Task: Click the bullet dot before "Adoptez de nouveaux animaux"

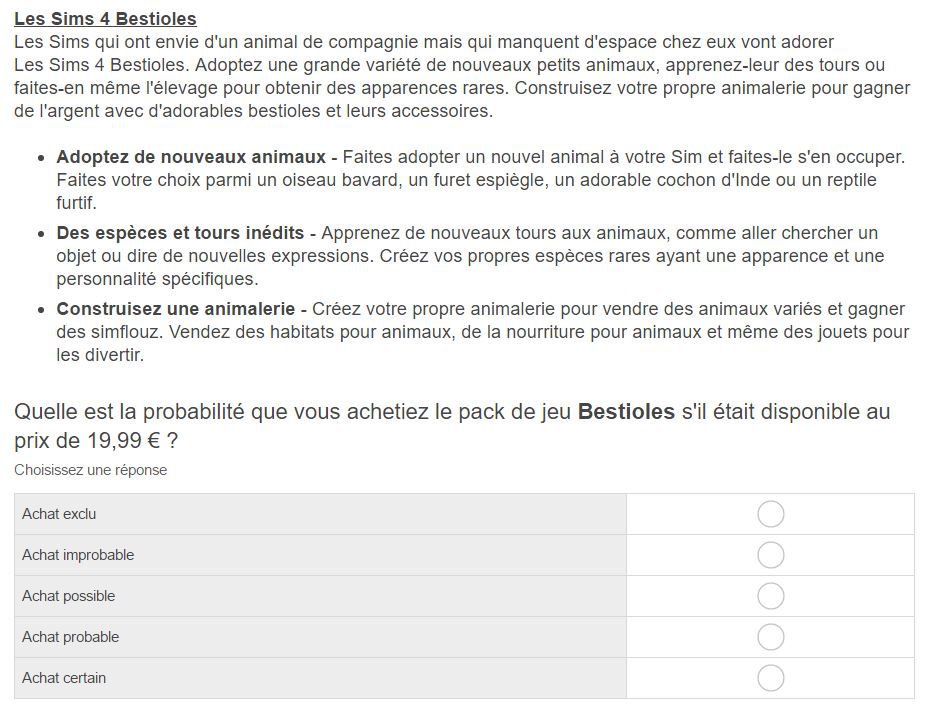Action: pyautogui.click(x=41, y=158)
